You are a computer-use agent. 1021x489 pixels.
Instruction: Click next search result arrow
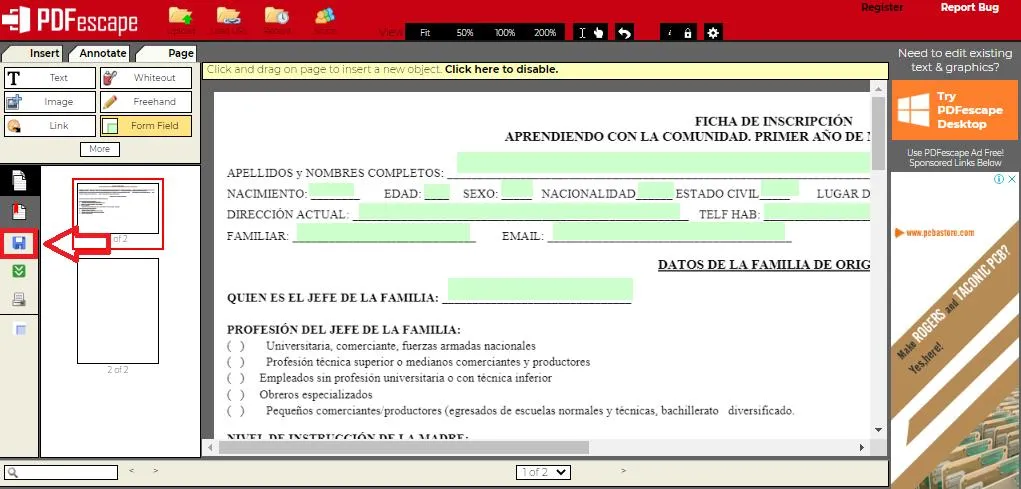156,470
